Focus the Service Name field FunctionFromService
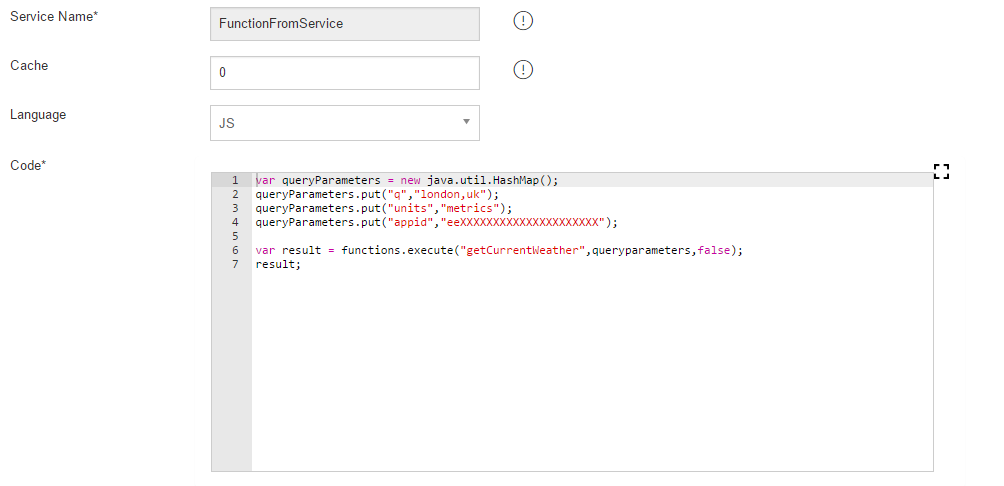The image size is (1004, 486). pyautogui.click(x=344, y=23)
